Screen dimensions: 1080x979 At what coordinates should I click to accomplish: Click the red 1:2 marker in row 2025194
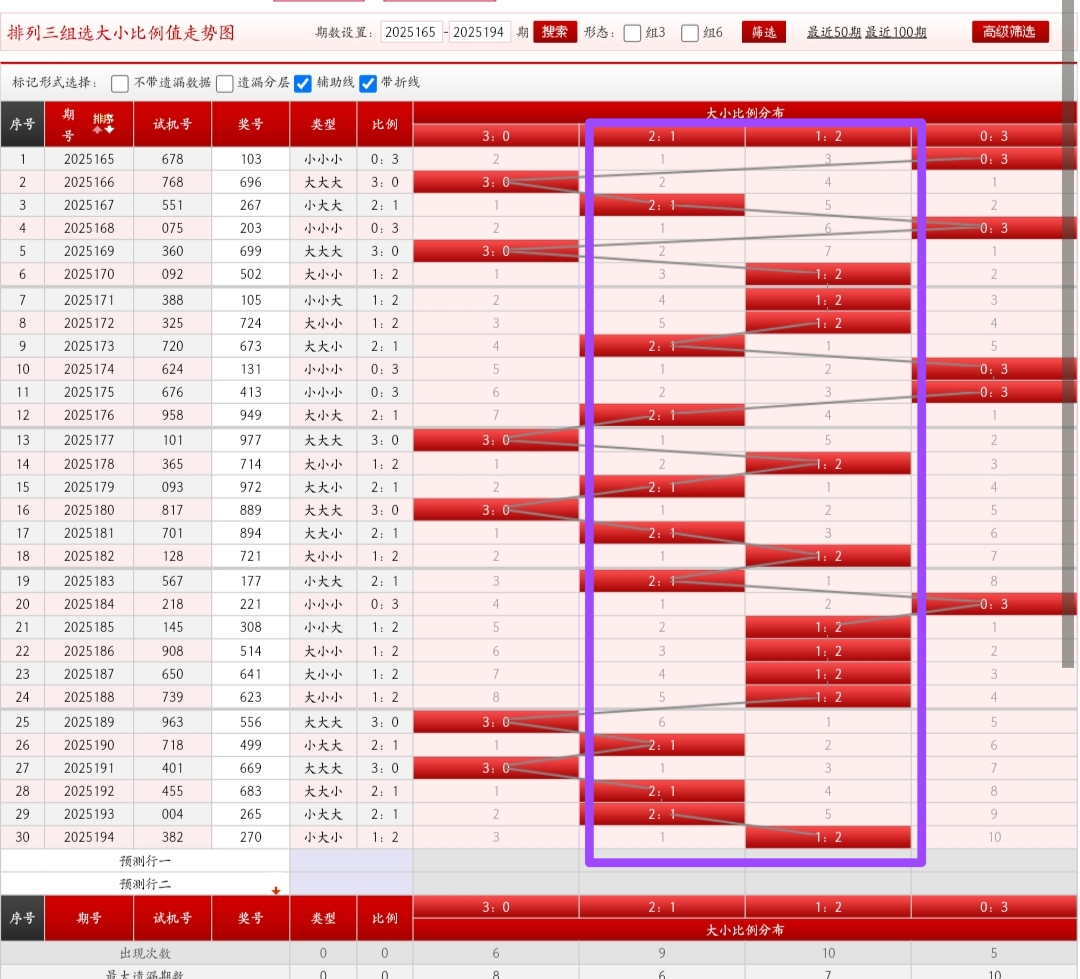click(x=828, y=837)
